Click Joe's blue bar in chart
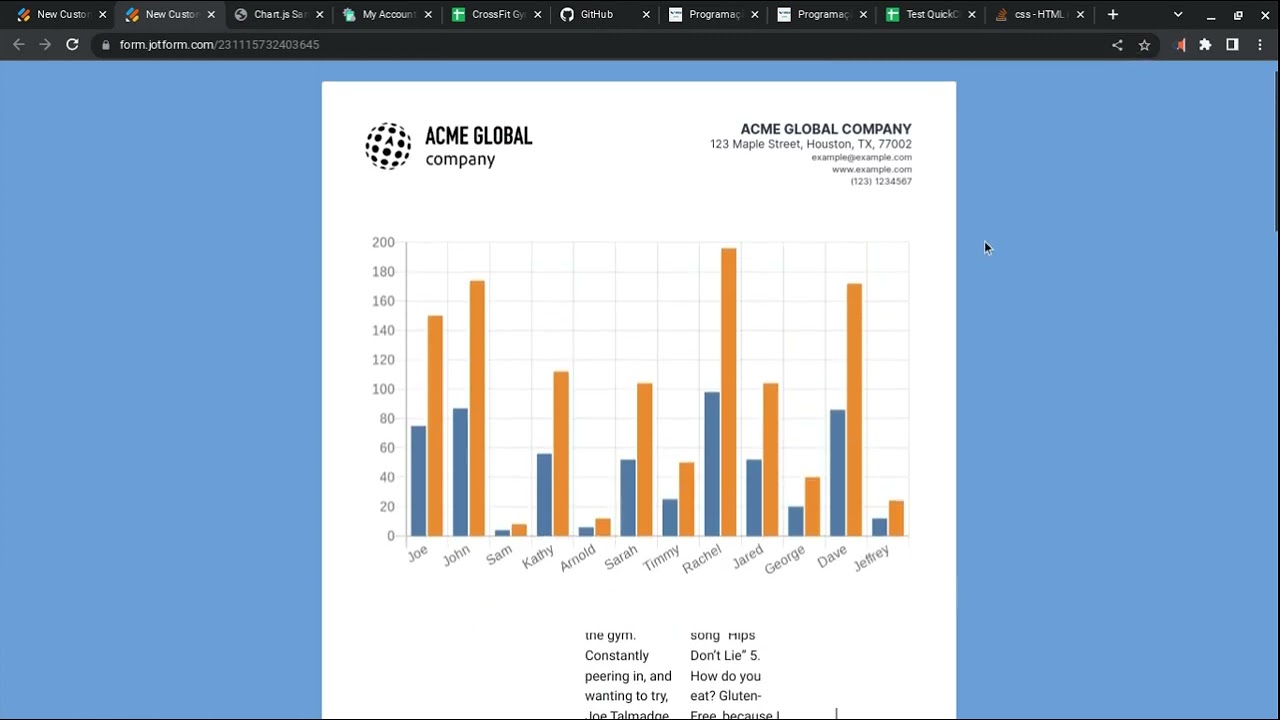The height and width of the screenshot is (720, 1280). pos(418,481)
